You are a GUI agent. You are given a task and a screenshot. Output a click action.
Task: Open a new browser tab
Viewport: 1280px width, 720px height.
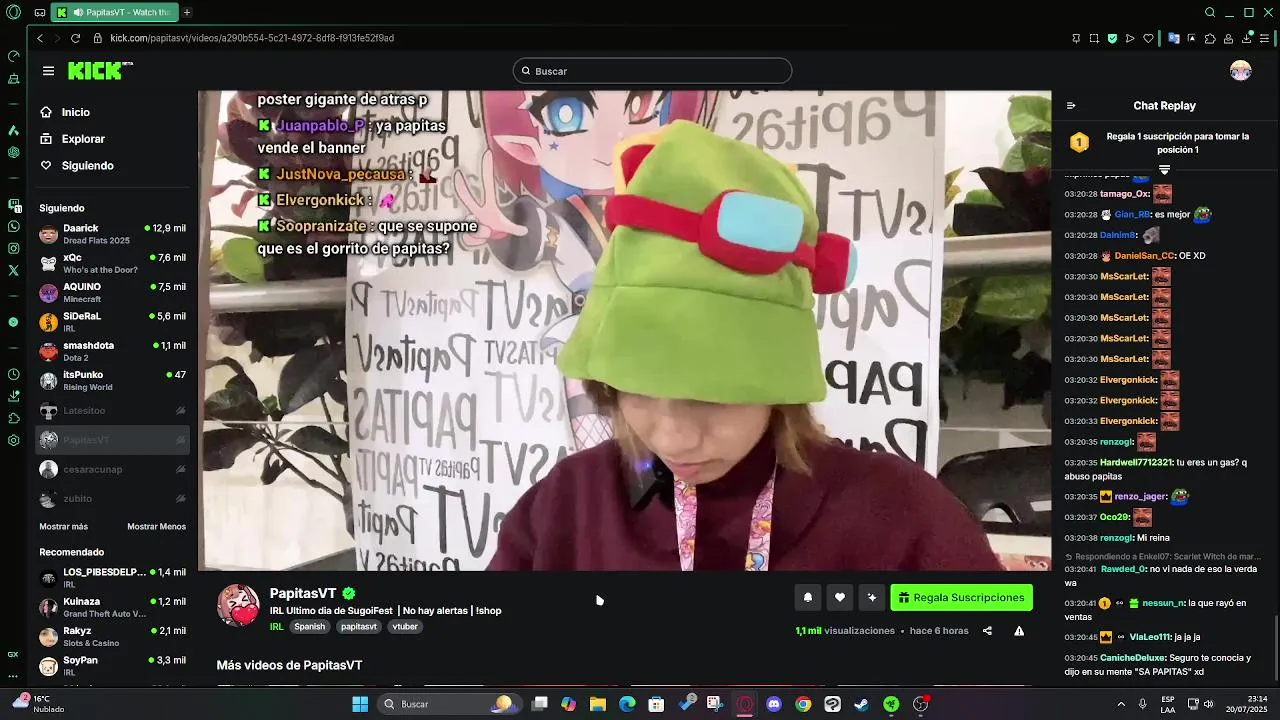(x=187, y=12)
